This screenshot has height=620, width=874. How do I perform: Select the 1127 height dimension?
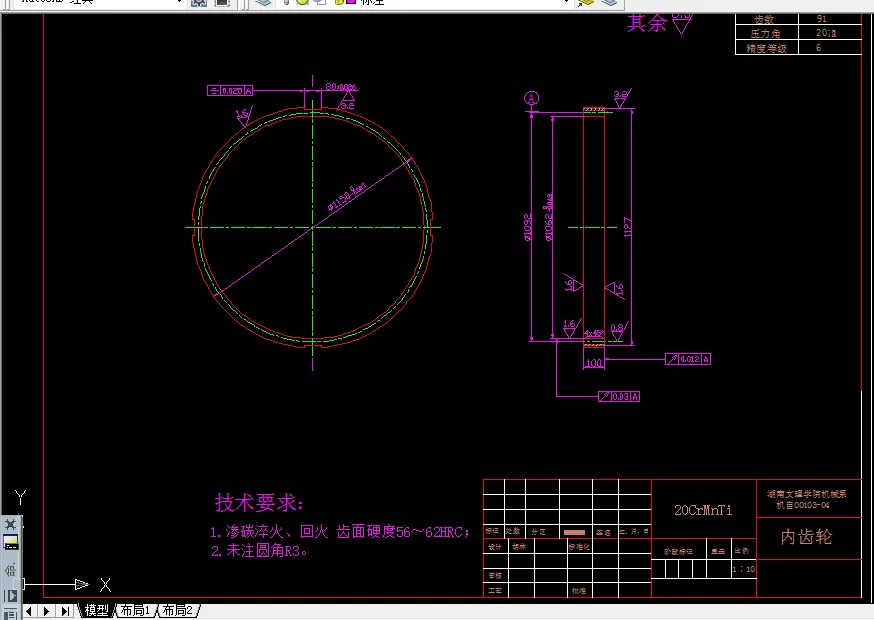(x=628, y=227)
